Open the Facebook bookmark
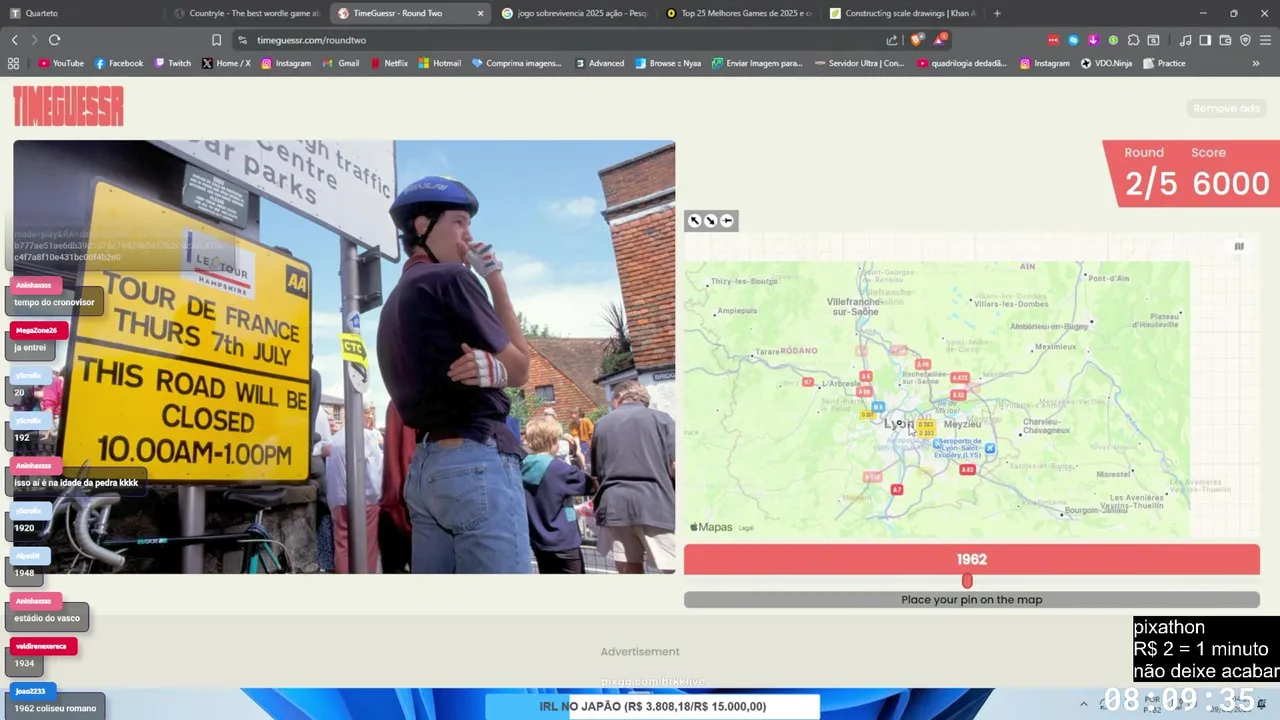Screen dimensions: 1280x720 point(119,63)
